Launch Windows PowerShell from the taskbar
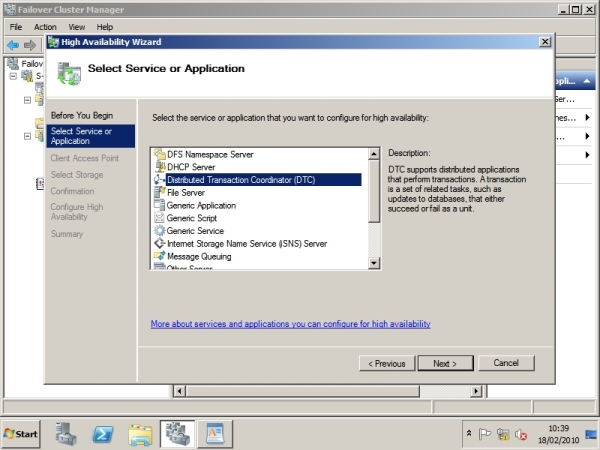Viewport: 600px width, 450px height. 103,434
